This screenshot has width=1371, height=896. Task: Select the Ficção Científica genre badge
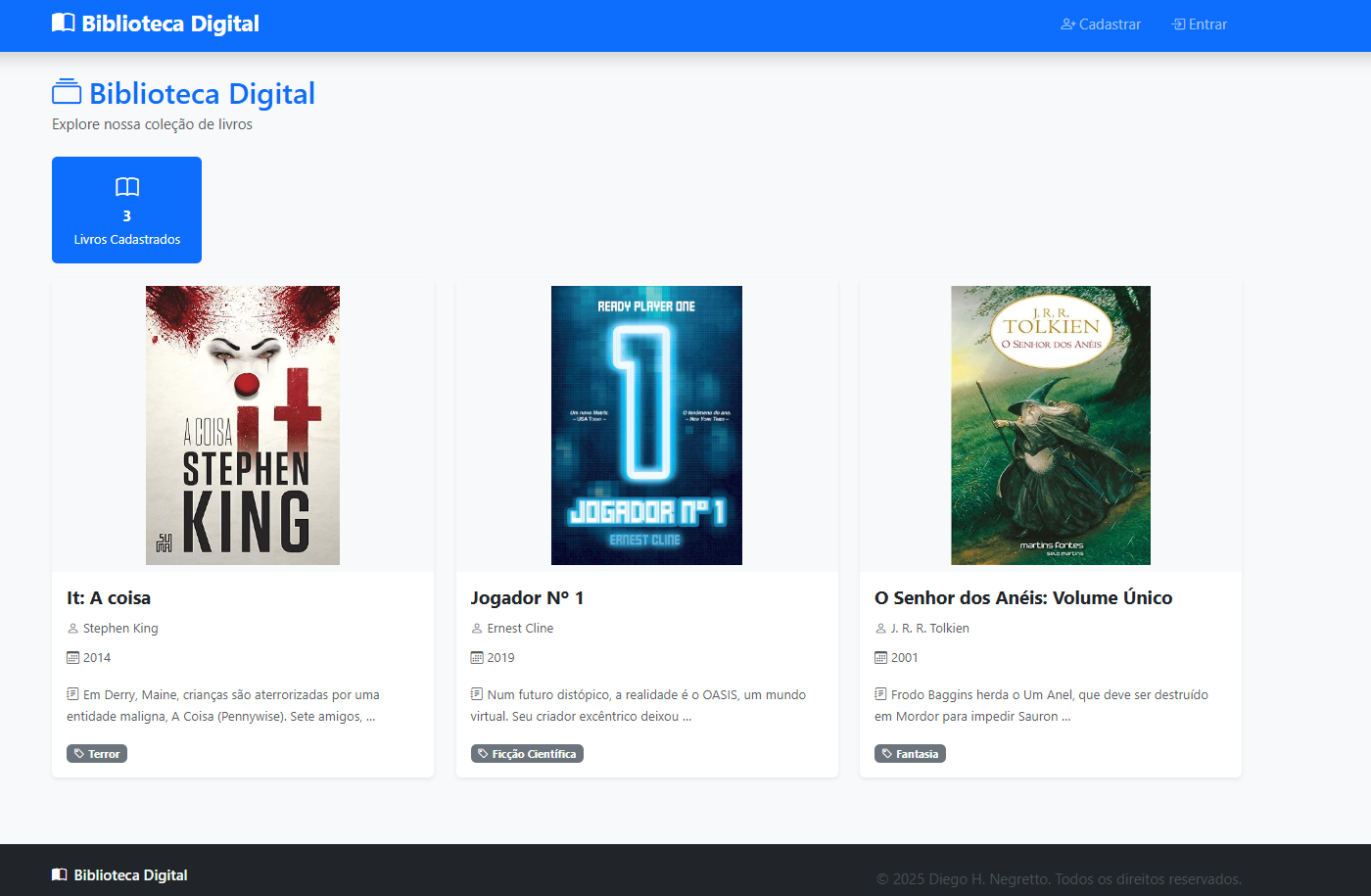click(x=527, y=754)
